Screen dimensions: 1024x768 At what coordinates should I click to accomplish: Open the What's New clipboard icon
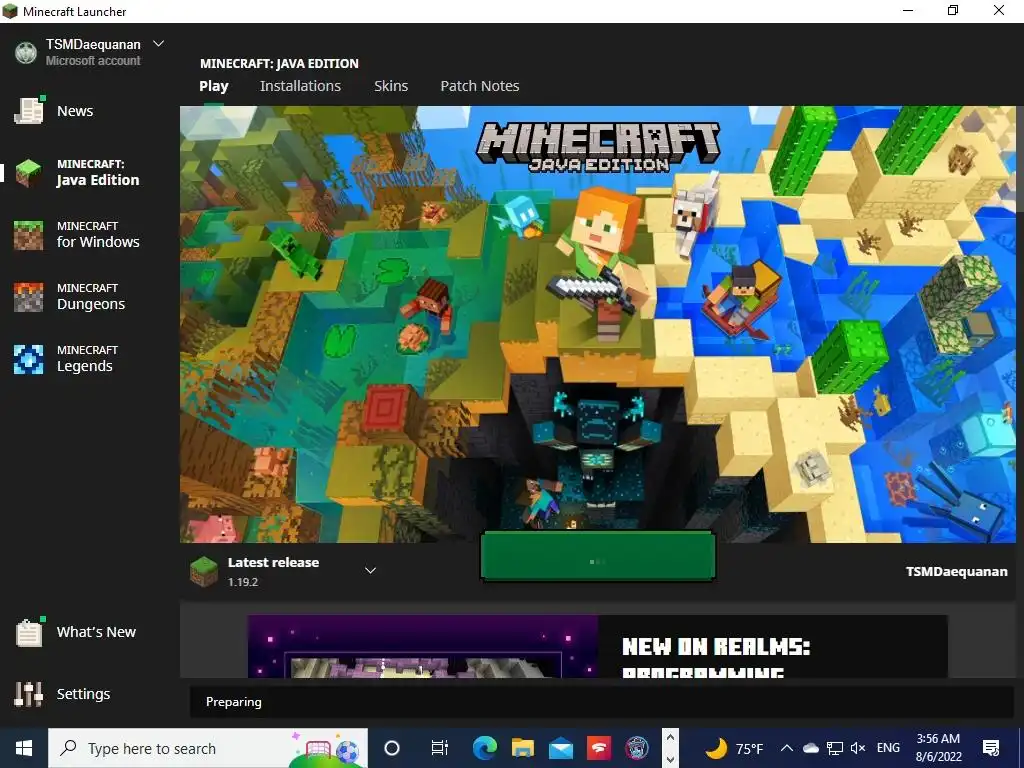29,632
